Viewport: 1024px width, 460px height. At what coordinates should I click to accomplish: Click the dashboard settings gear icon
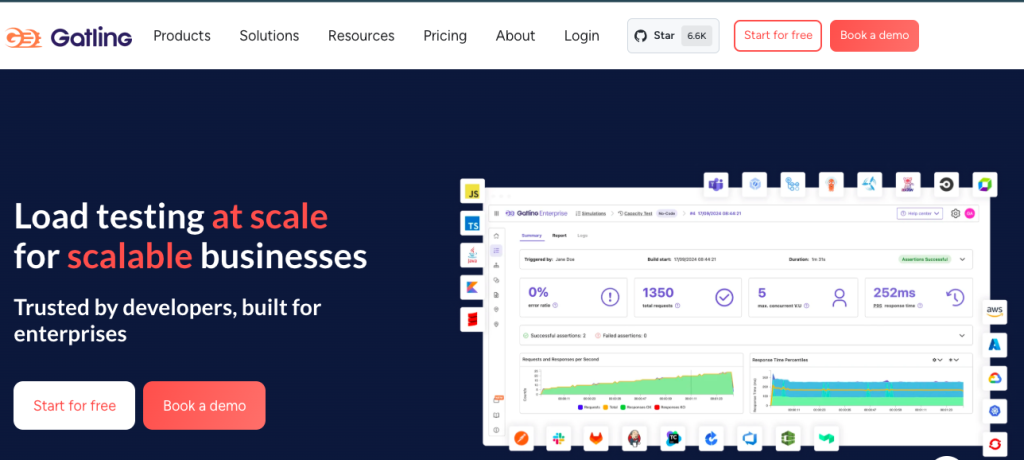coord(955,214)
